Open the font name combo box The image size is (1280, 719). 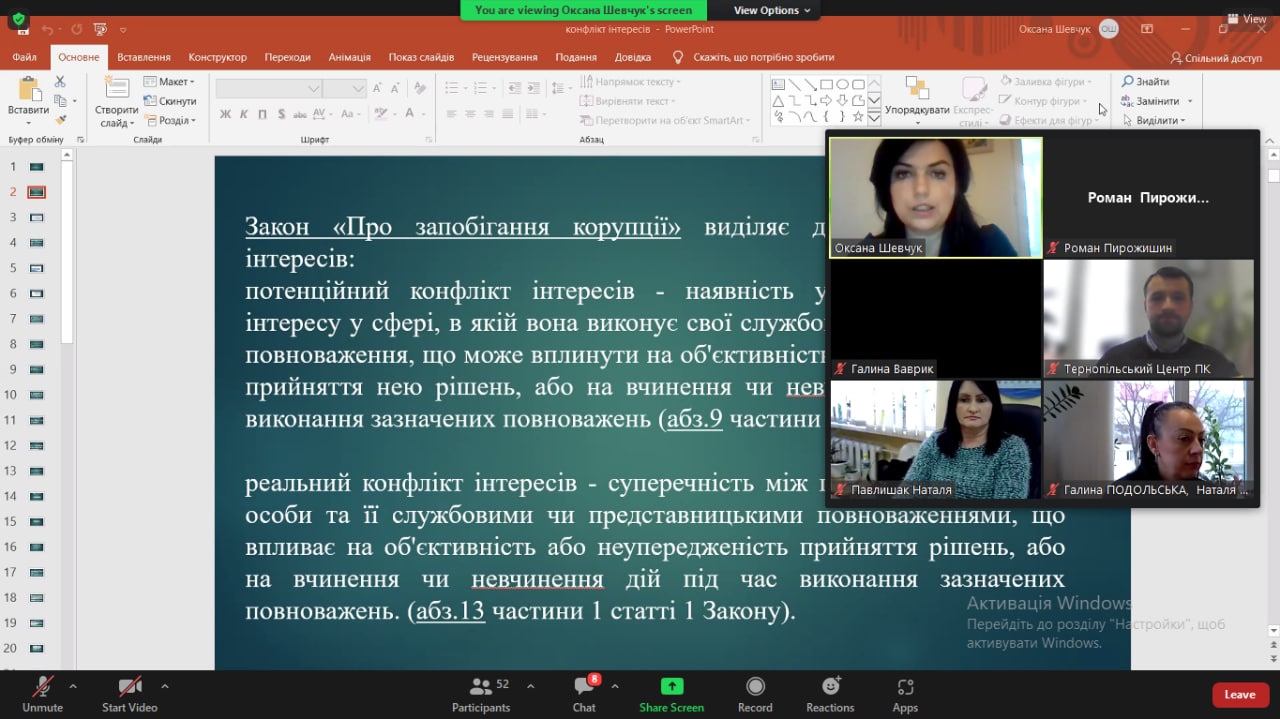pyautogui.click(x=269, y=89)
